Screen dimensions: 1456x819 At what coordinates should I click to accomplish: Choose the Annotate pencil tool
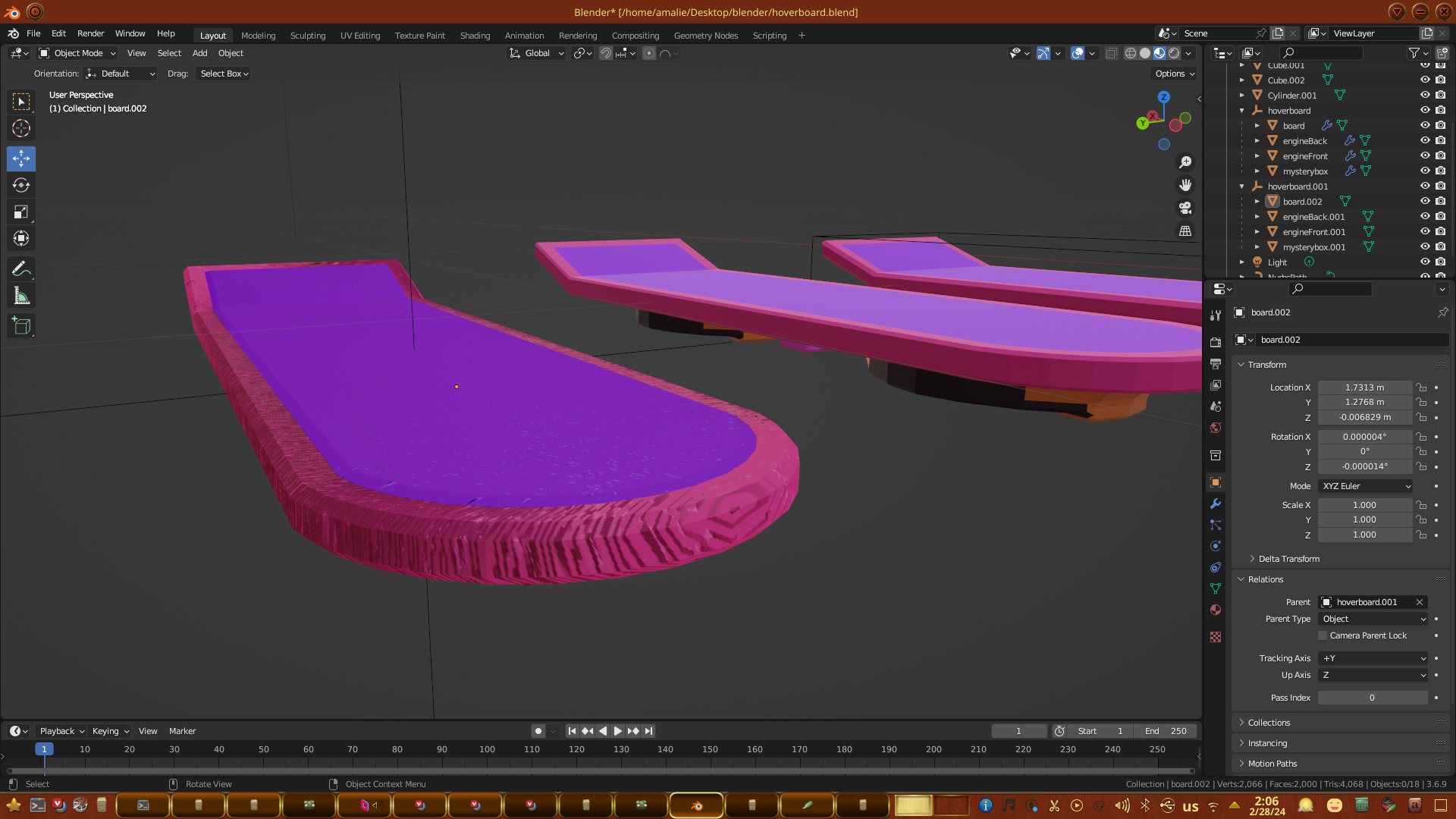coord(21,269)
